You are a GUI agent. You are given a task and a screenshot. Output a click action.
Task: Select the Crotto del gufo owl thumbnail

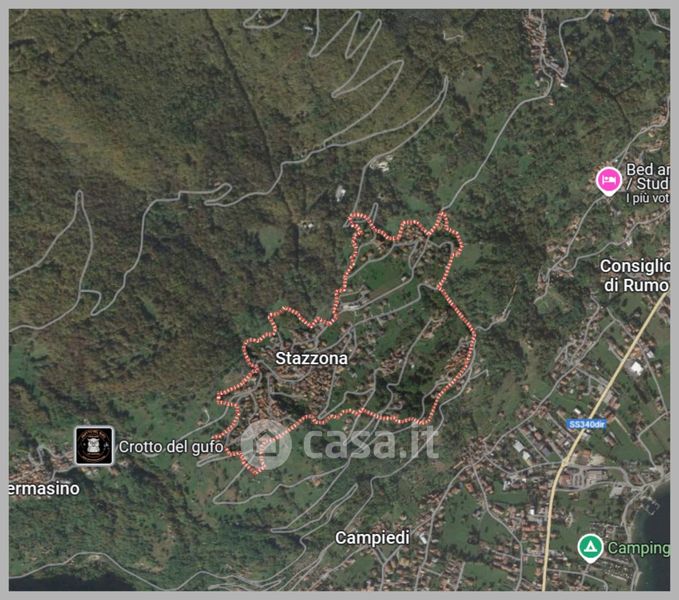click(94, 445)
